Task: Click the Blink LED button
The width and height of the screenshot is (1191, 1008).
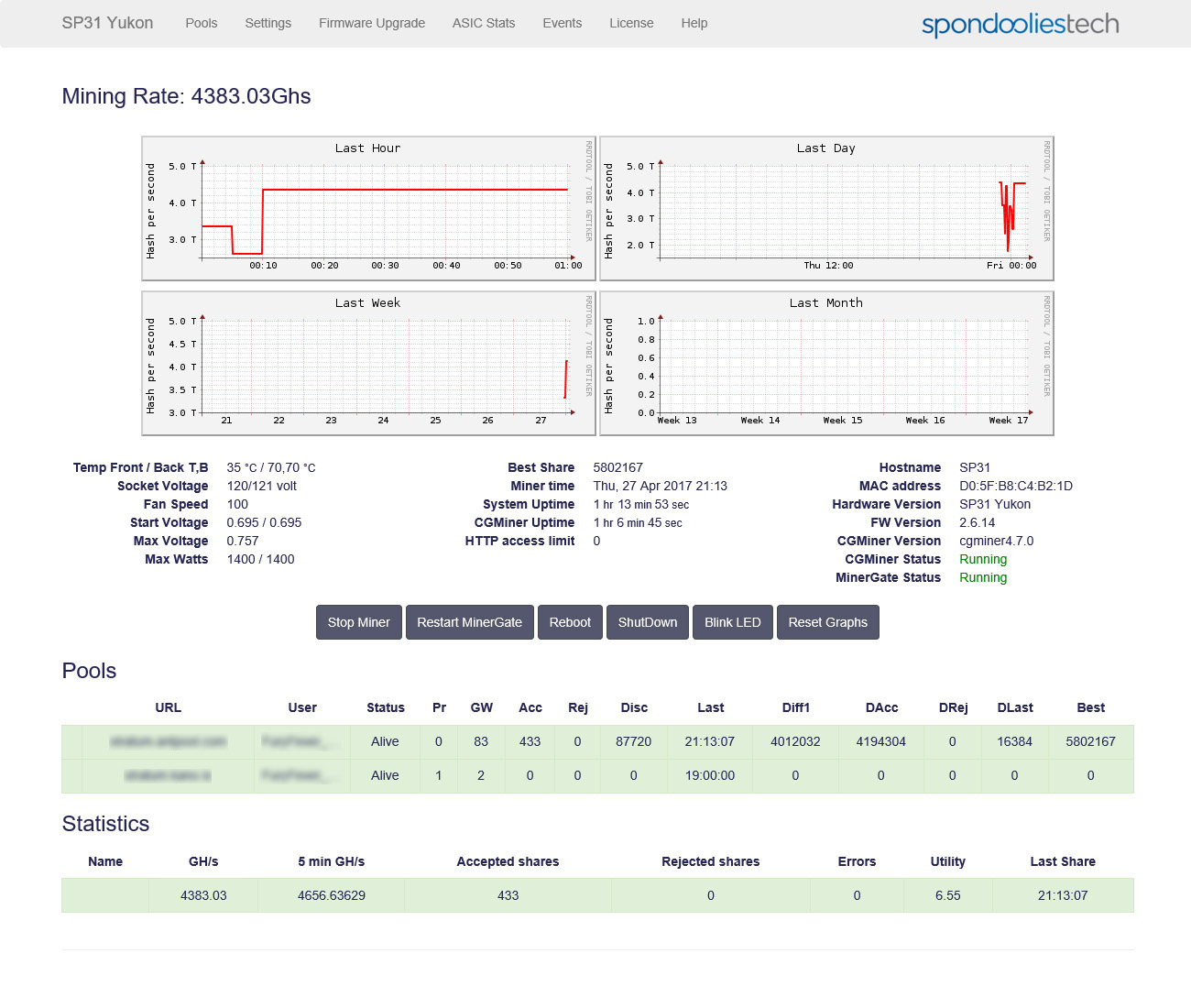Action: point(733,622)
